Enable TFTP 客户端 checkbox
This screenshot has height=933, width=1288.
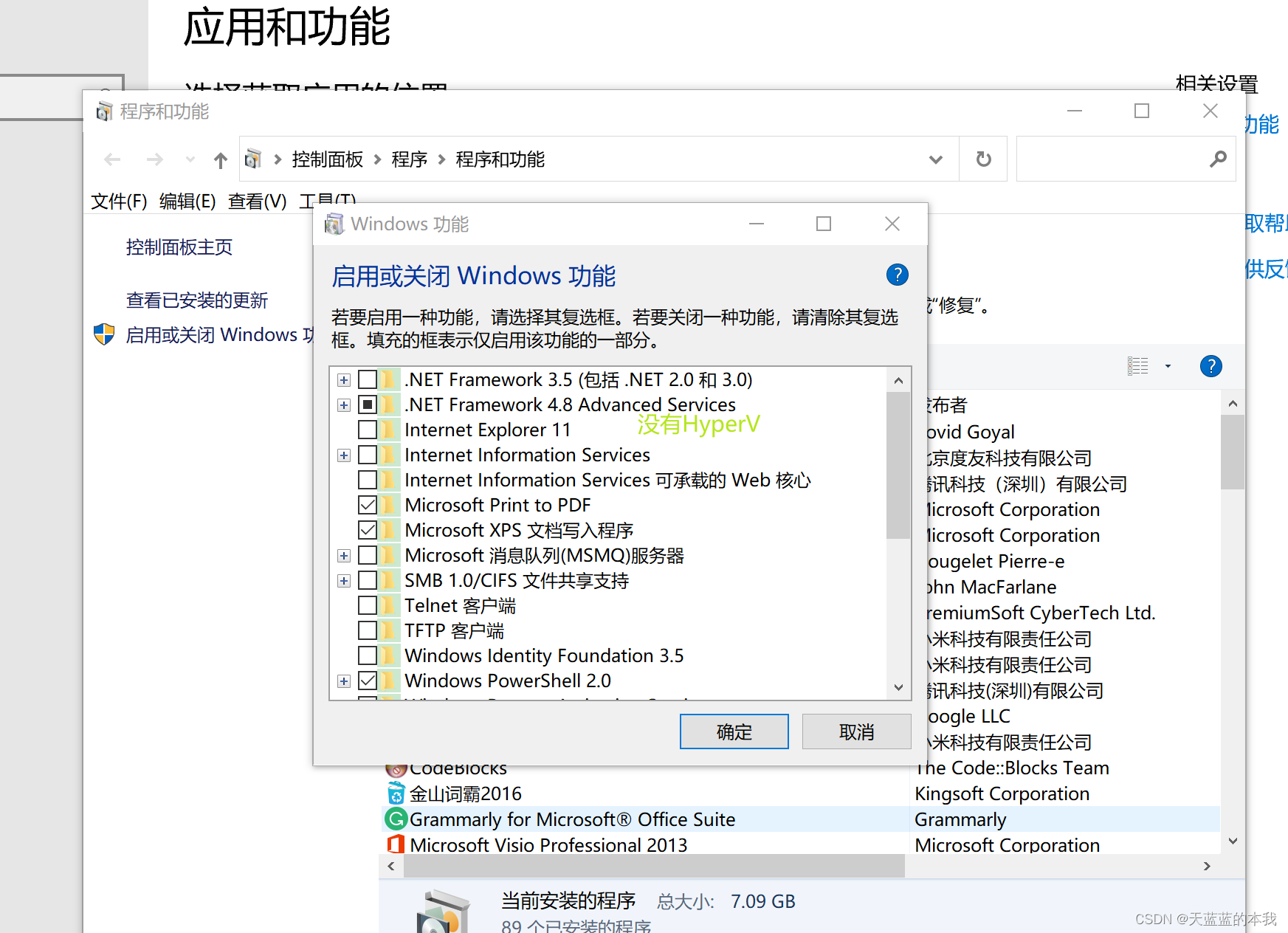pyautogui.click(x=368, y=630)
